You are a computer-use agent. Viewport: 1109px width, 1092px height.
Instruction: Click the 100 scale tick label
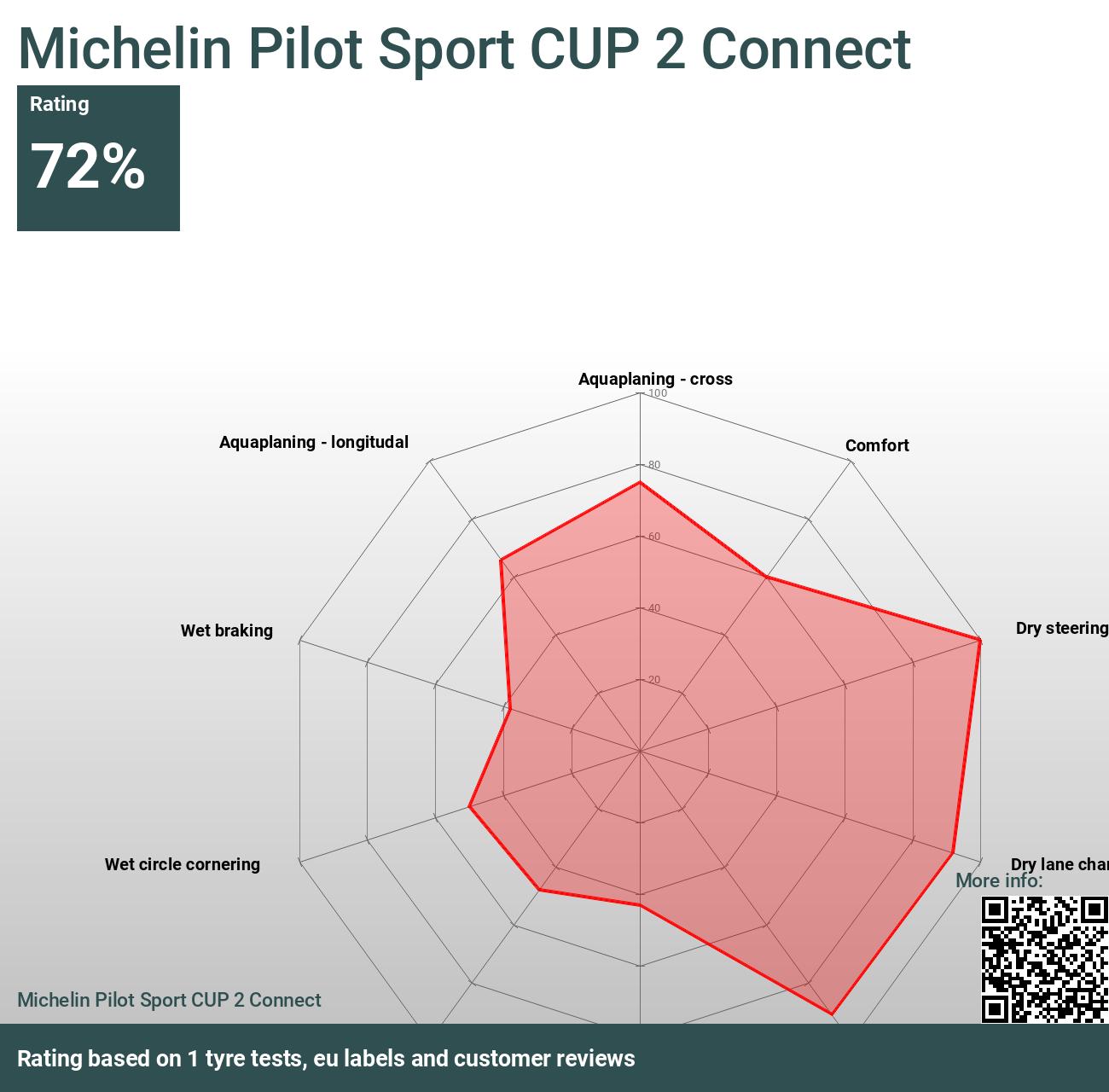coord(658,393)
